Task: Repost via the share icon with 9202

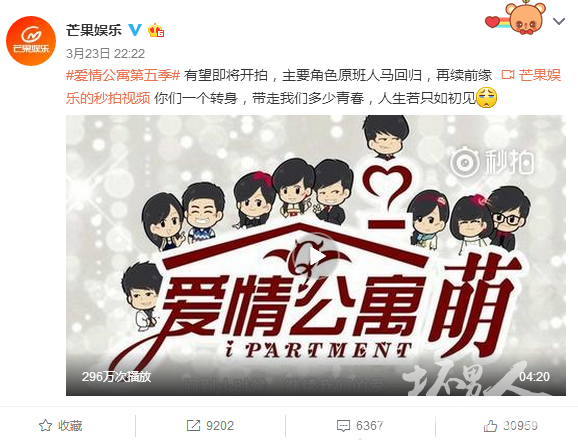Action: (210, 426)
